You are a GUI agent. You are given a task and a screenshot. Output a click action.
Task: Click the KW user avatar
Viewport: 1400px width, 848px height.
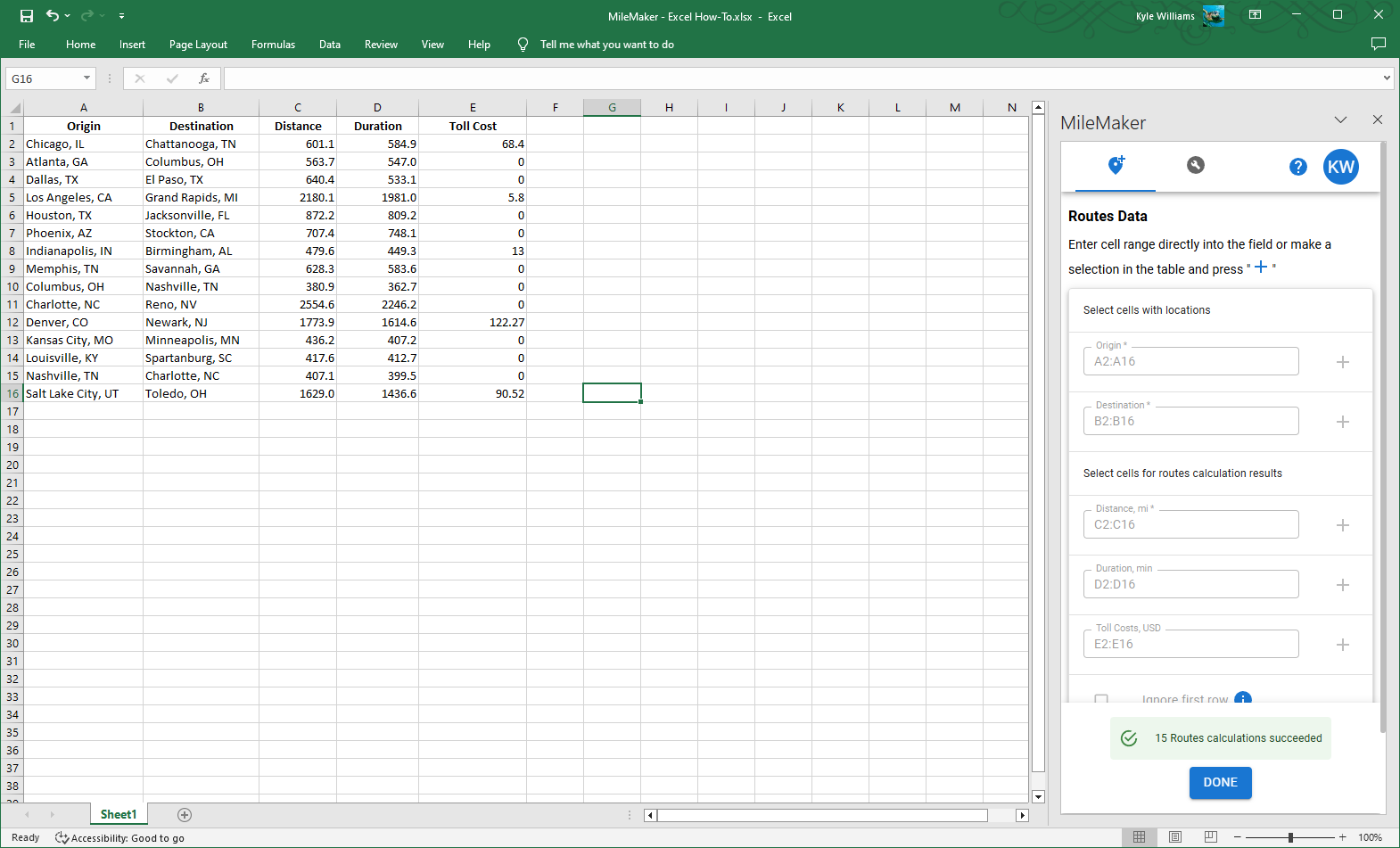1341,167
